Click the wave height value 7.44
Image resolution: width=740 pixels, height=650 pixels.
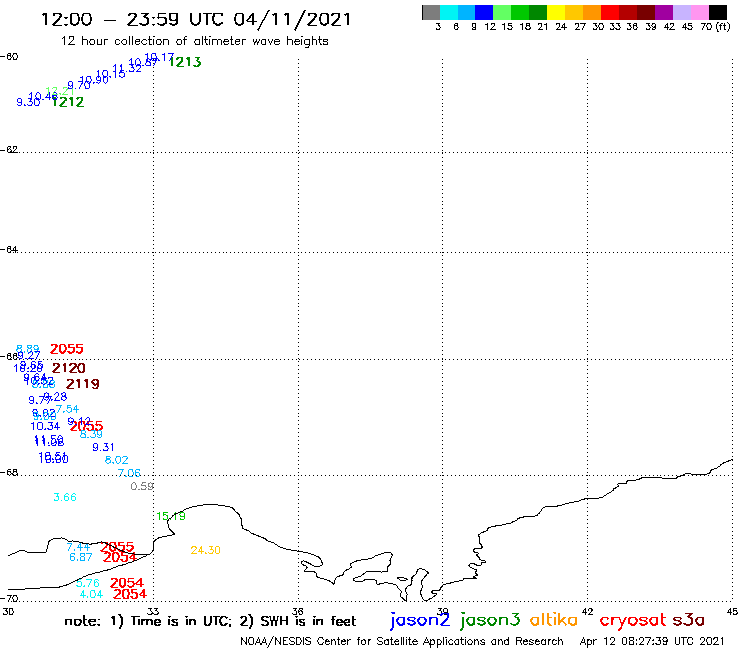[x=78, y=547]
